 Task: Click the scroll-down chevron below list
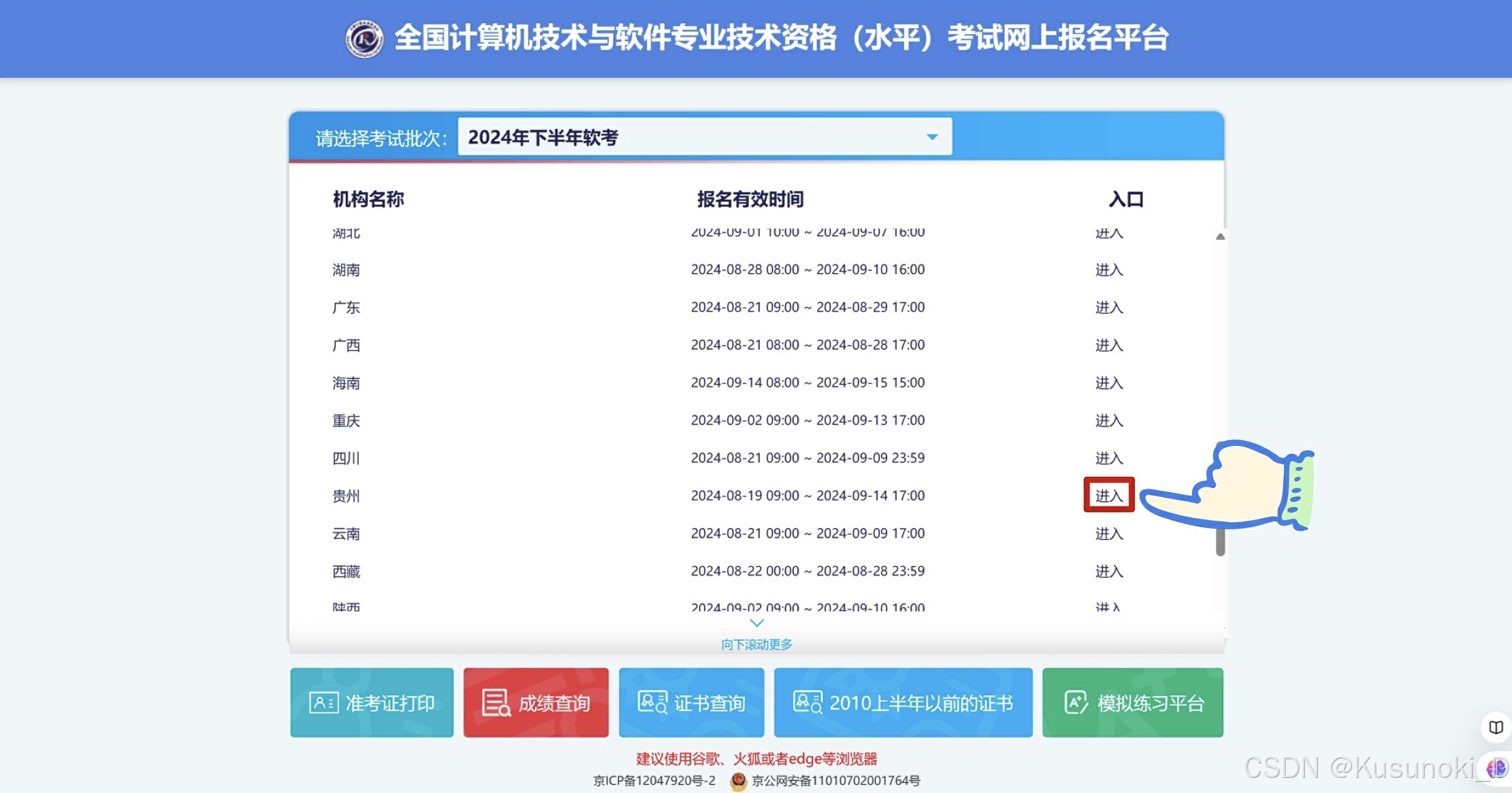(x=757, y=622)
